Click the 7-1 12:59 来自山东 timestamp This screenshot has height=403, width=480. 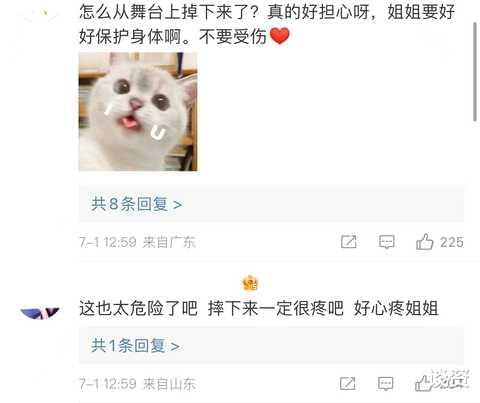(x=137, y=384)
